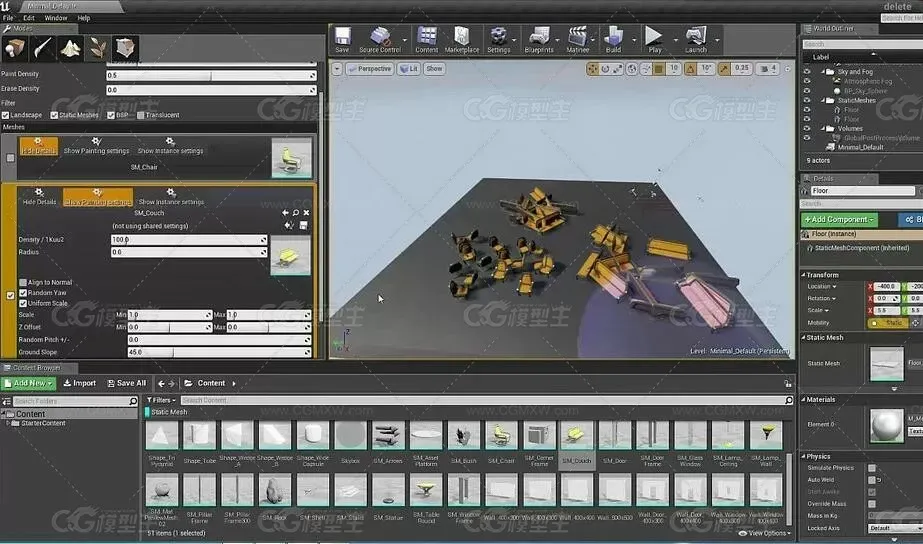Click the Play toolbar icon

coord(655,40)
